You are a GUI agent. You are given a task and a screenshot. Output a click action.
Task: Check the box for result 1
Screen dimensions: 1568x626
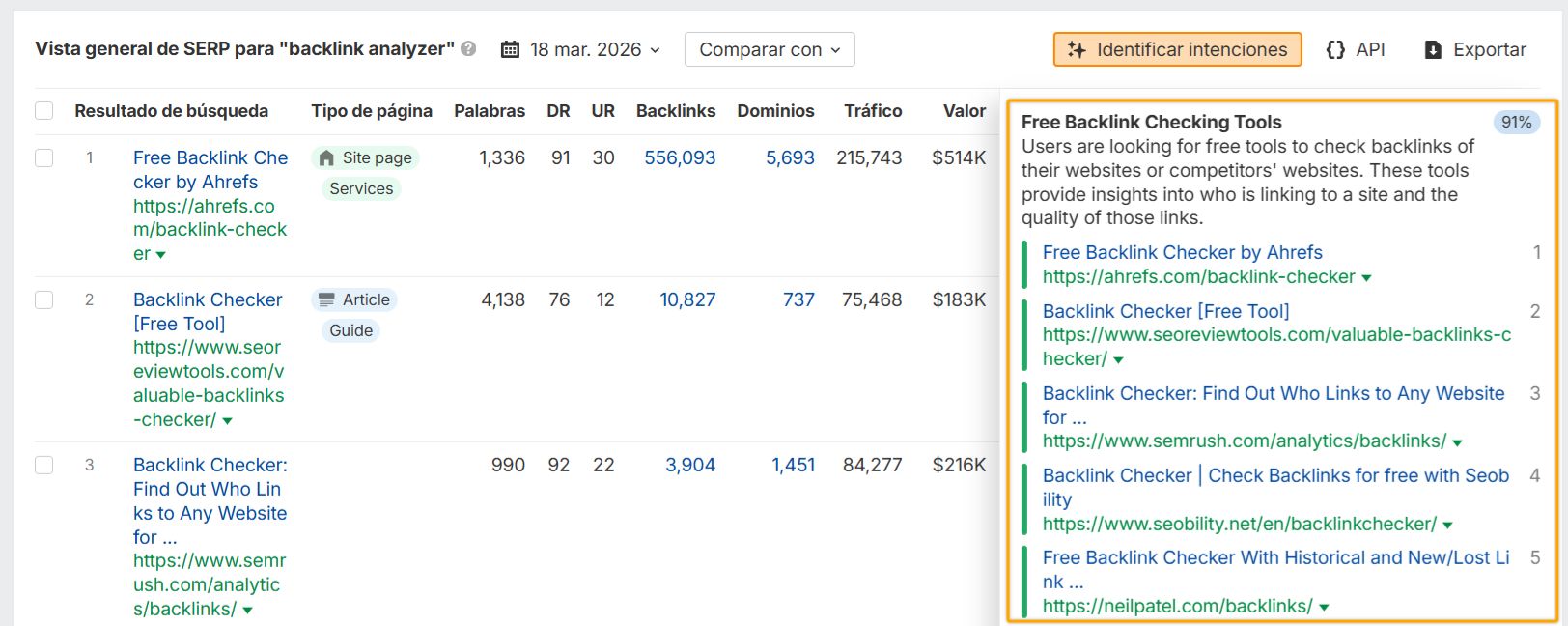tap(44, 157)
